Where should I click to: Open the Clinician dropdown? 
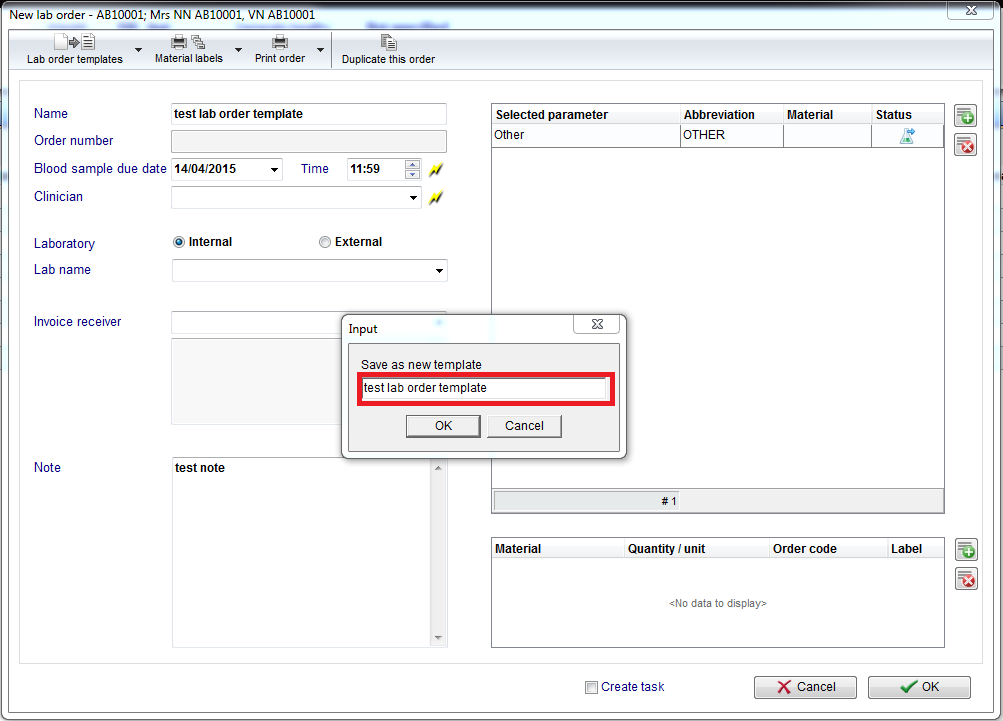[413, 198]
